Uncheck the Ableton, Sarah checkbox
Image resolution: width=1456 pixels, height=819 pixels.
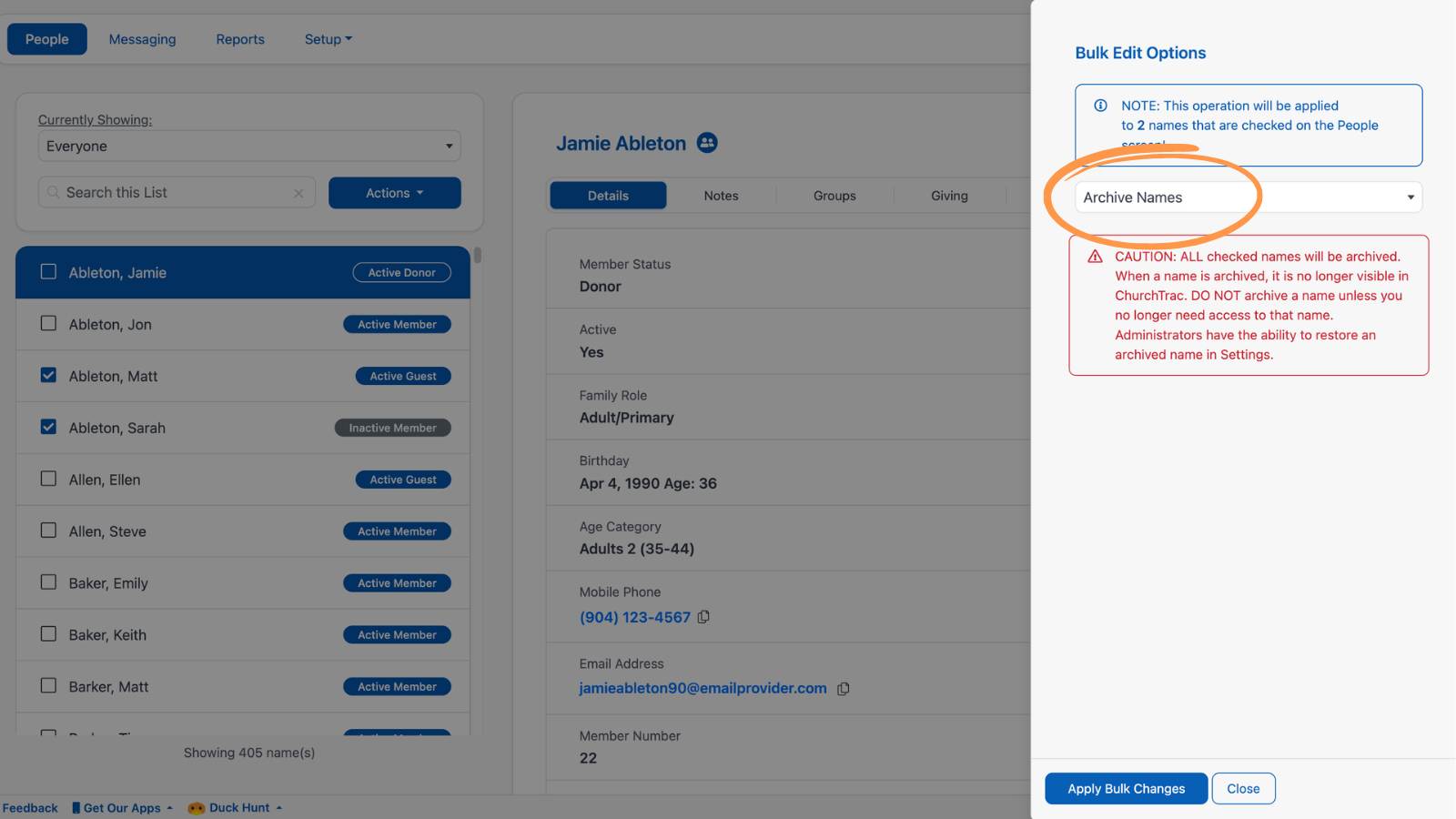(48, 427)
